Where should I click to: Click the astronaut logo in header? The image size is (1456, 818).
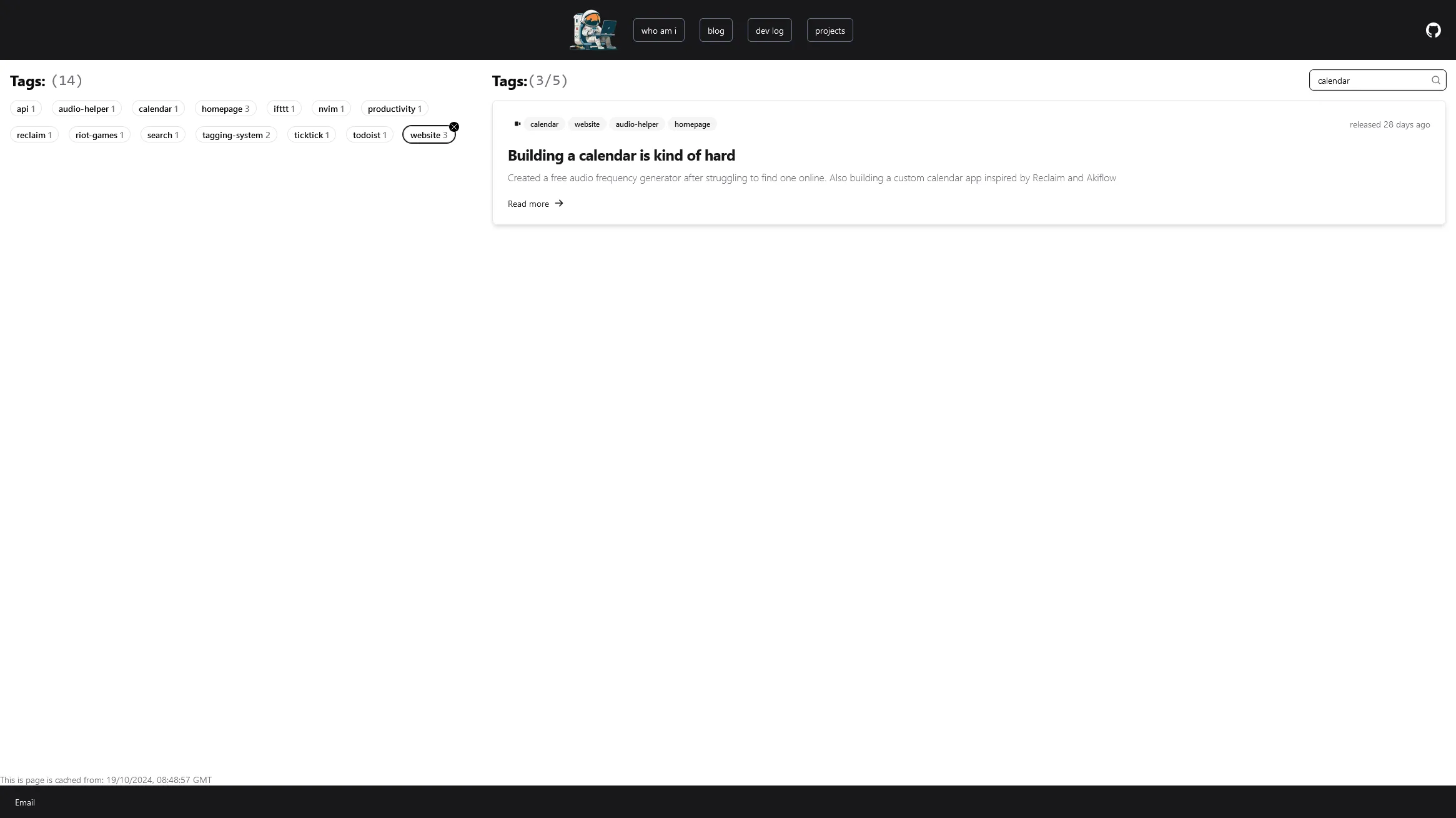tap(593, 30)
